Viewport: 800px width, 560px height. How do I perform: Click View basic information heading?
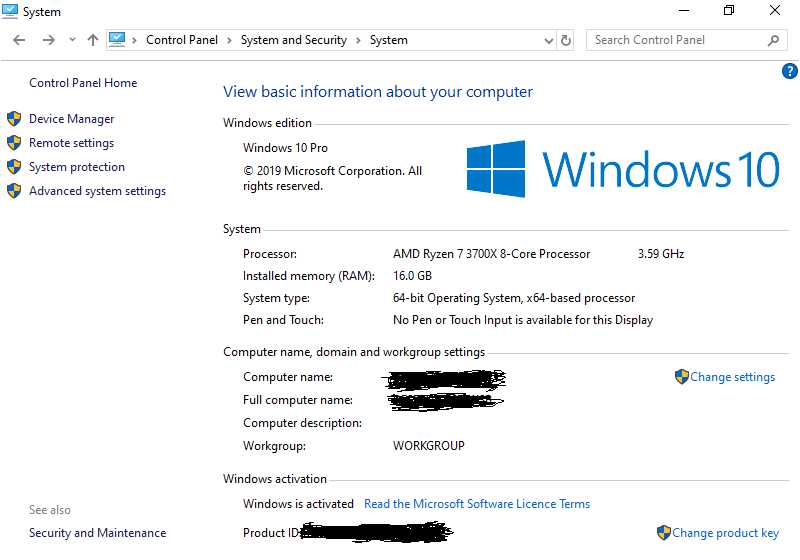pyautogui.click(x=378, y=92)
